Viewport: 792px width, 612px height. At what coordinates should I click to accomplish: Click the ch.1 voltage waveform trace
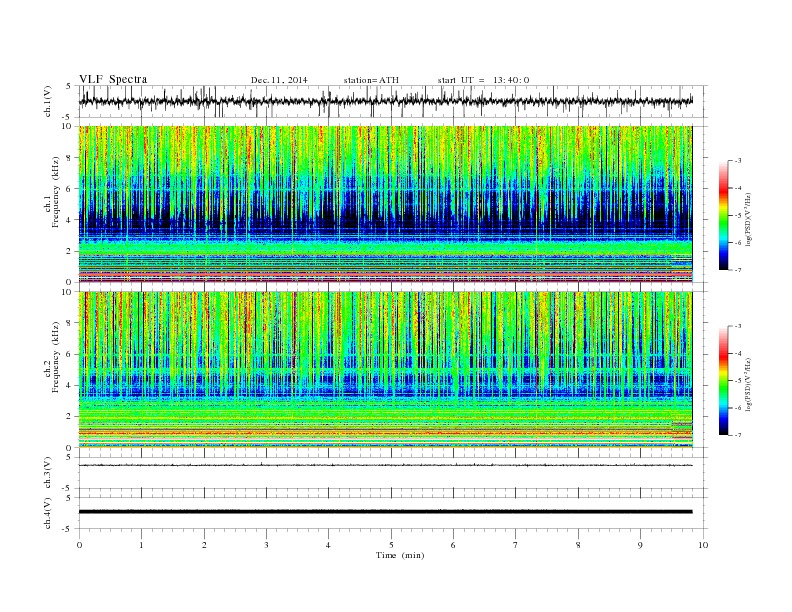click(x=385, y=101)
